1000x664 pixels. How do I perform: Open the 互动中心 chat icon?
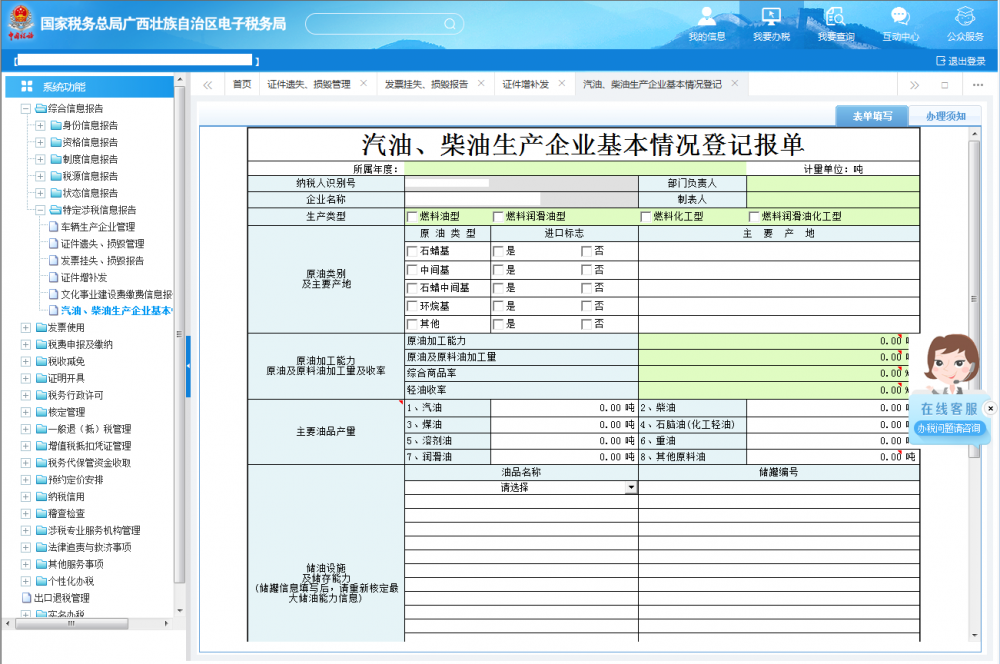[x=899, y=17]
